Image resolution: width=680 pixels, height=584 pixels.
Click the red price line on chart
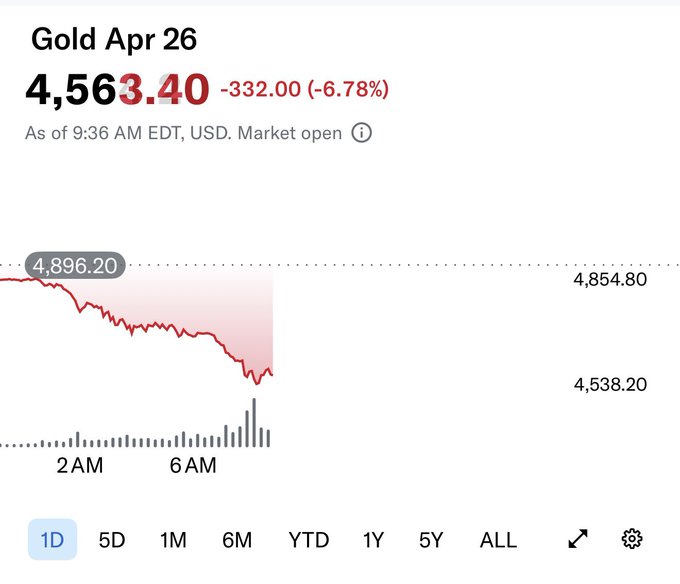(x=150, y=326)
